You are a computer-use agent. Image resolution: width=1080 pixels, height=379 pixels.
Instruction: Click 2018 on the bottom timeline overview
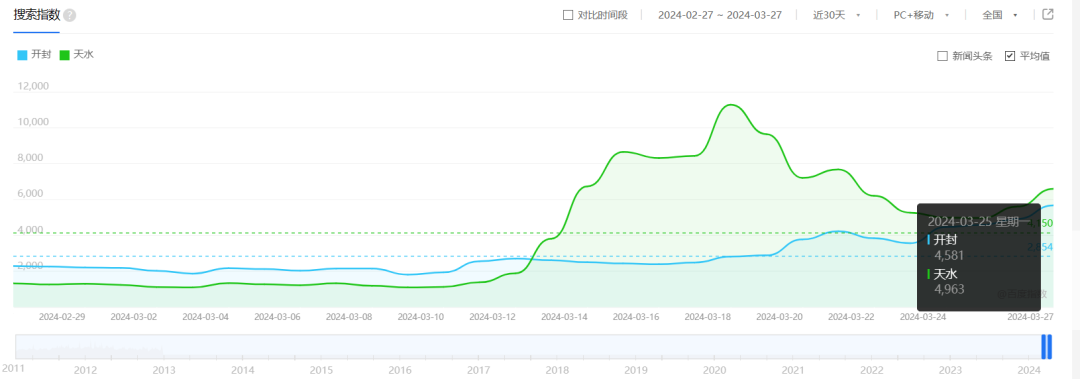click(557, 369)
